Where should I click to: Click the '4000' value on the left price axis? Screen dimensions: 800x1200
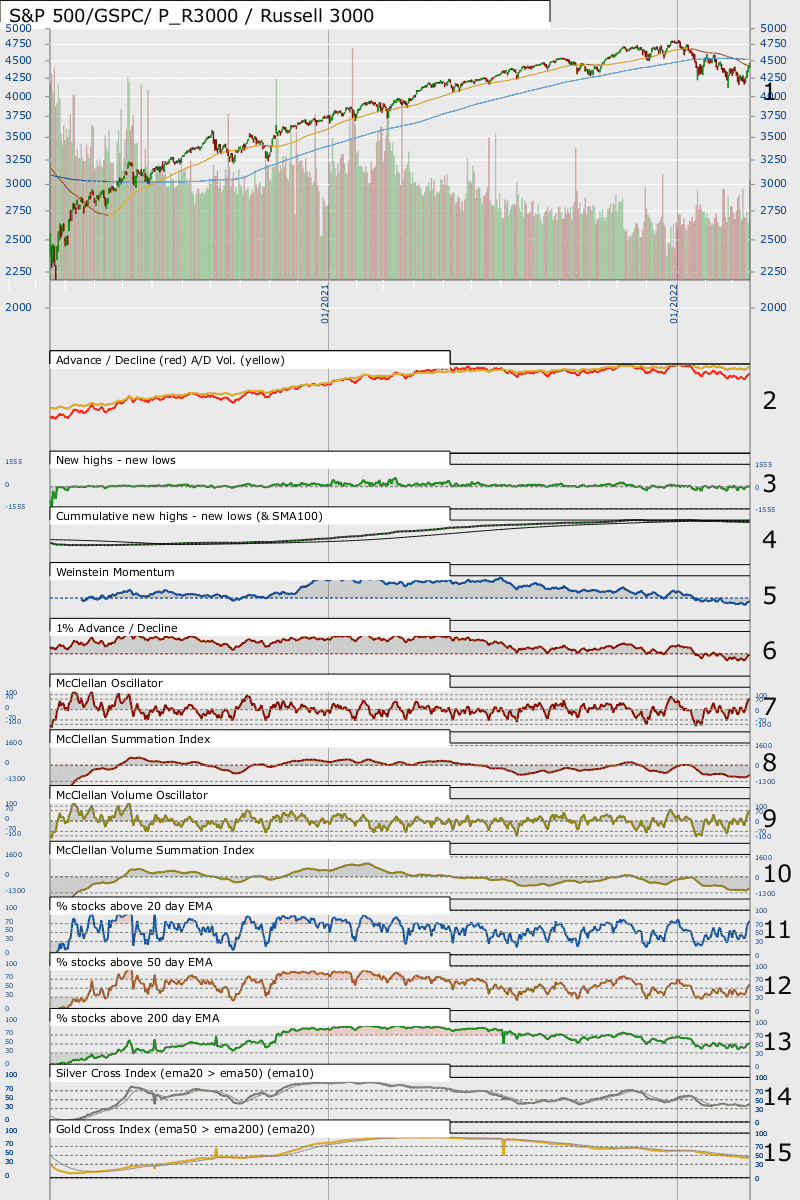coord(18,96)
